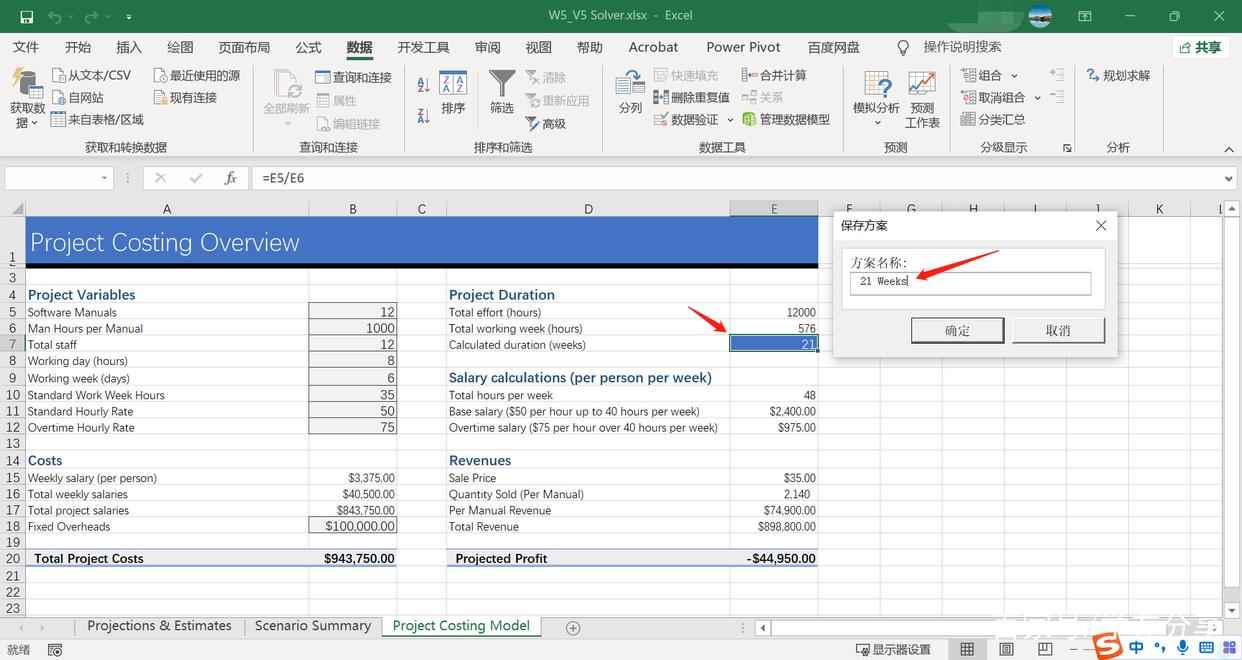Open 管理数据模型

tap(785, 119)
